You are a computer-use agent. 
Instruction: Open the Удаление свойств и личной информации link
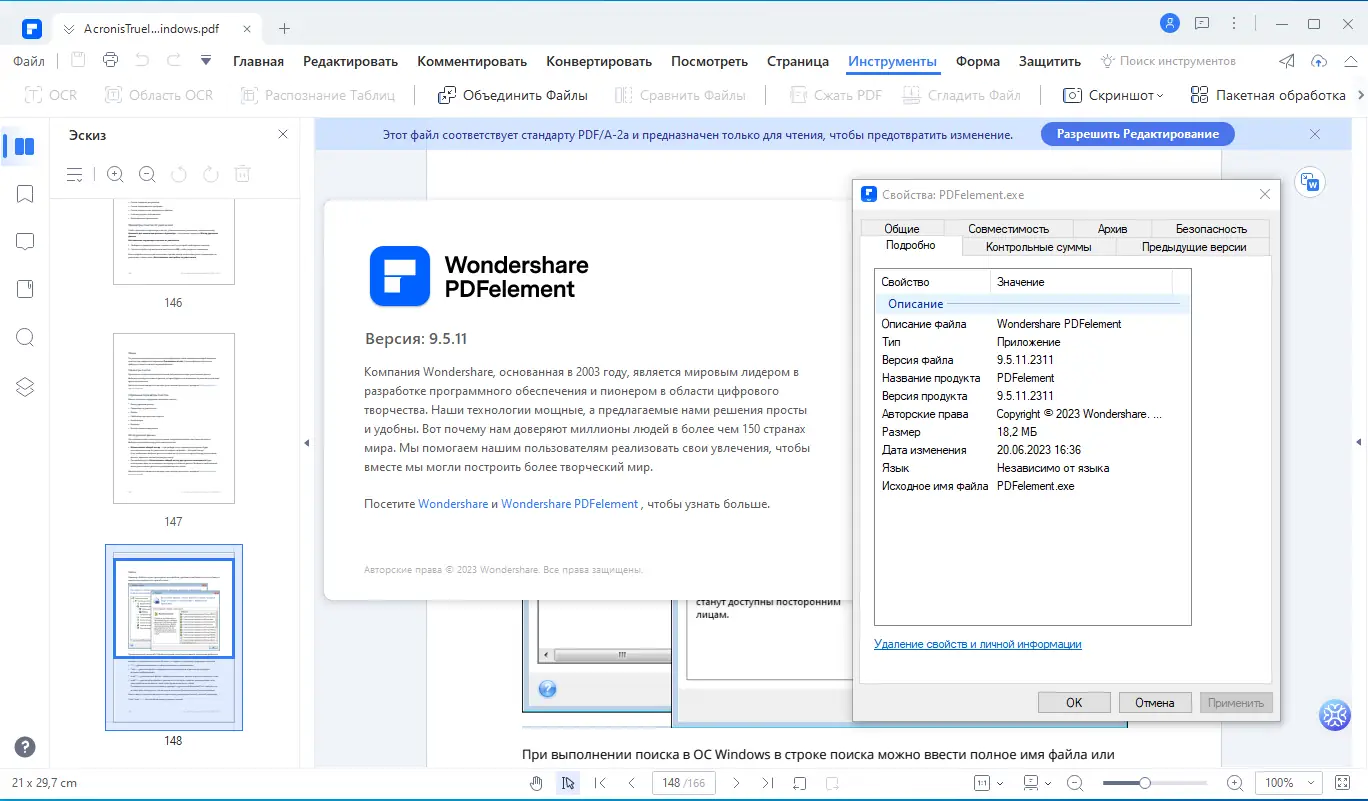coord(977,644)
